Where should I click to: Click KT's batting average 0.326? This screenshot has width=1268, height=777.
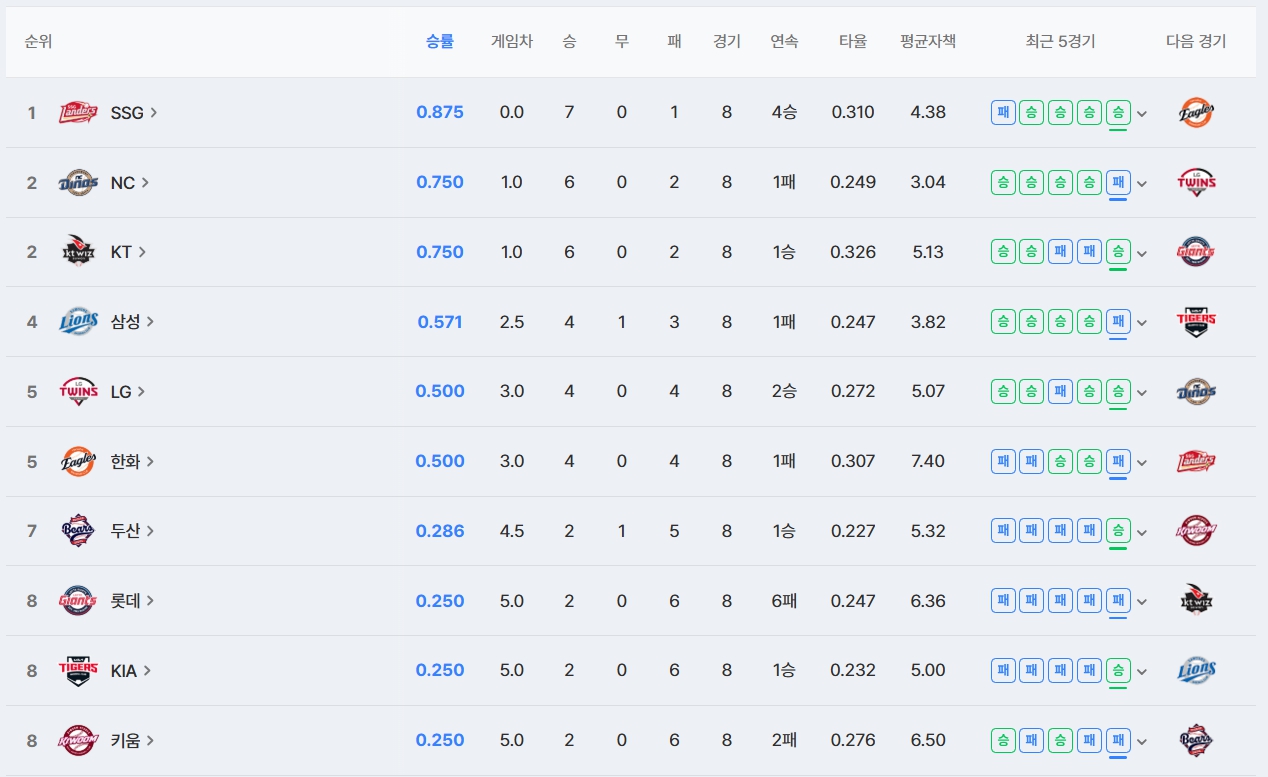pos(853,252)
